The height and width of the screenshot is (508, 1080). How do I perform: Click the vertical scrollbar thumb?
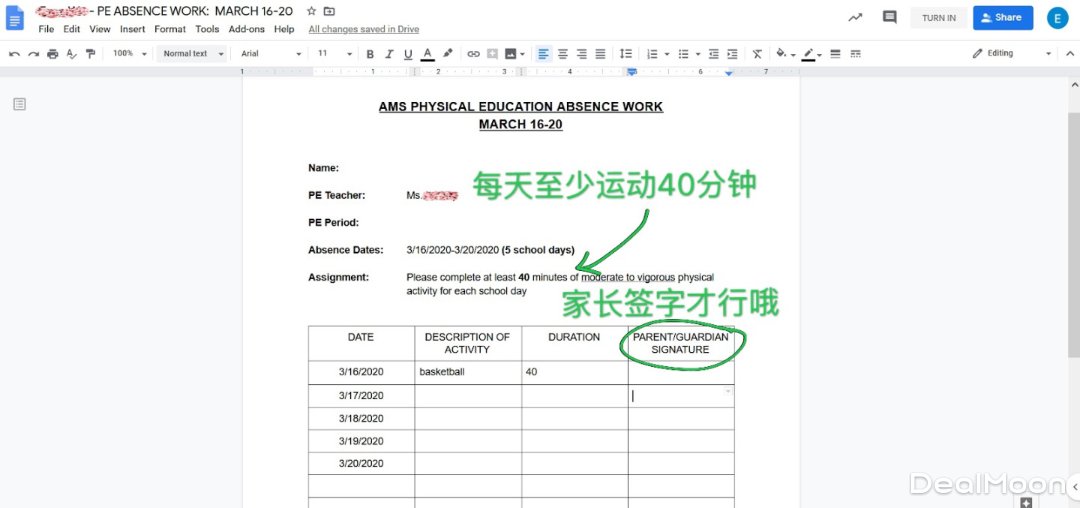pos(1073,234)
